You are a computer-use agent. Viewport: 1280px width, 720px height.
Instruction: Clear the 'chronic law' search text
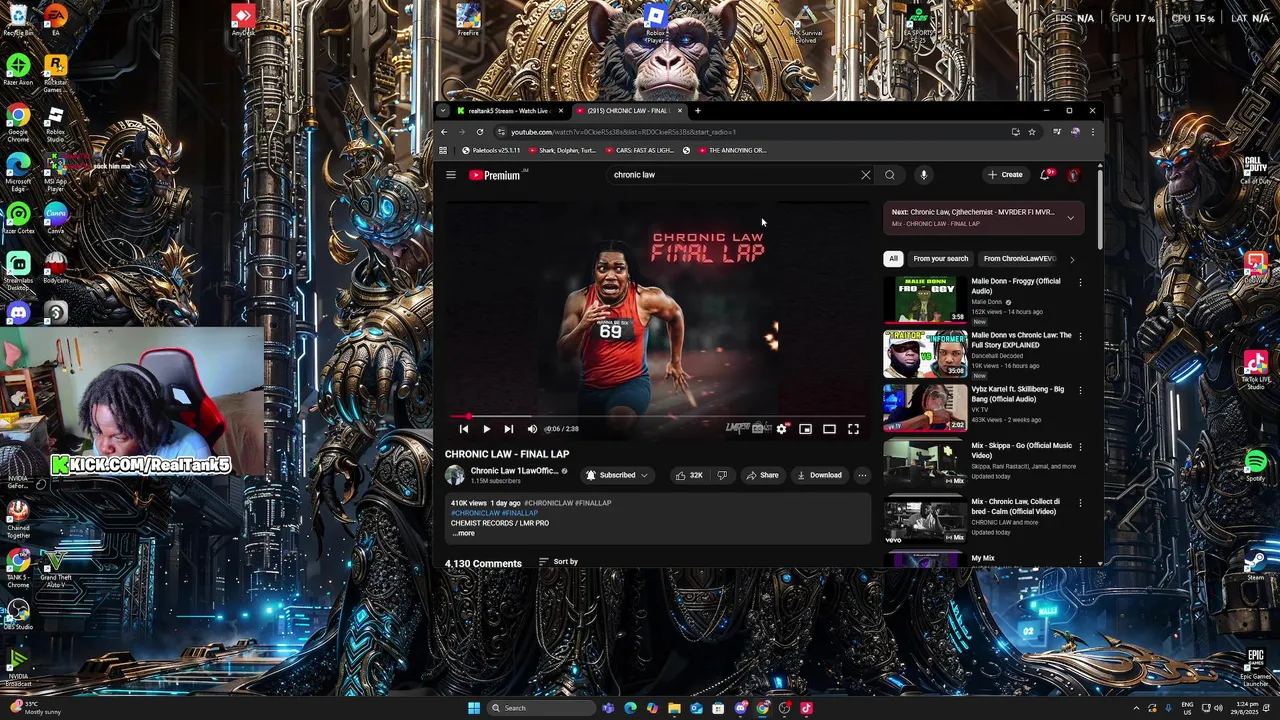[x=866, y=175]
